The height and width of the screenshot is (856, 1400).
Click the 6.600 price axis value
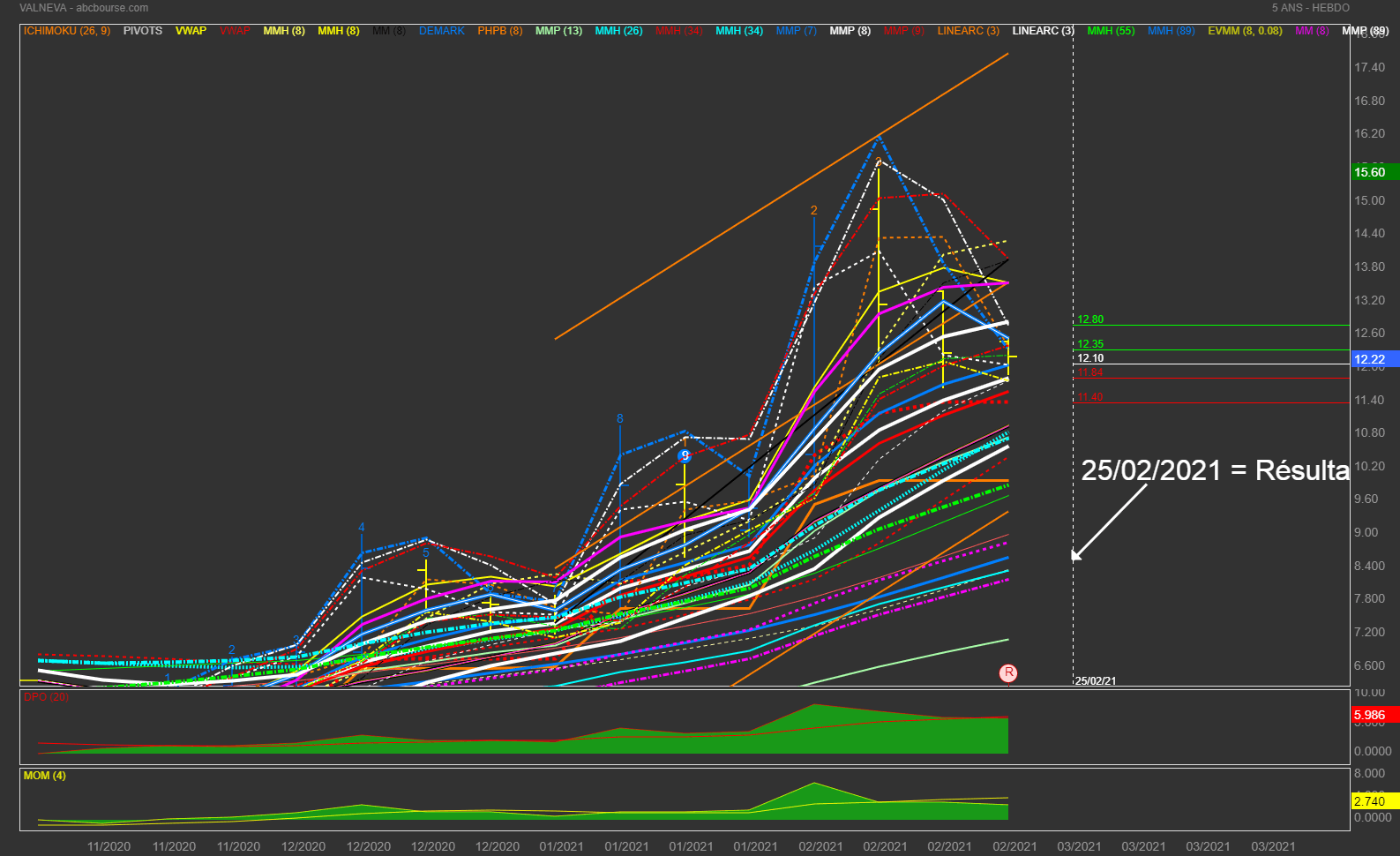[x=1369, y=665]
